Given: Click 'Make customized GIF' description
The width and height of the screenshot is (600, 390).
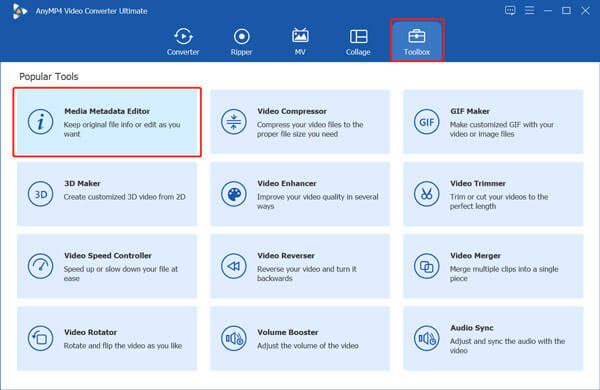Looking at the screenshot, I should [502, 129].
